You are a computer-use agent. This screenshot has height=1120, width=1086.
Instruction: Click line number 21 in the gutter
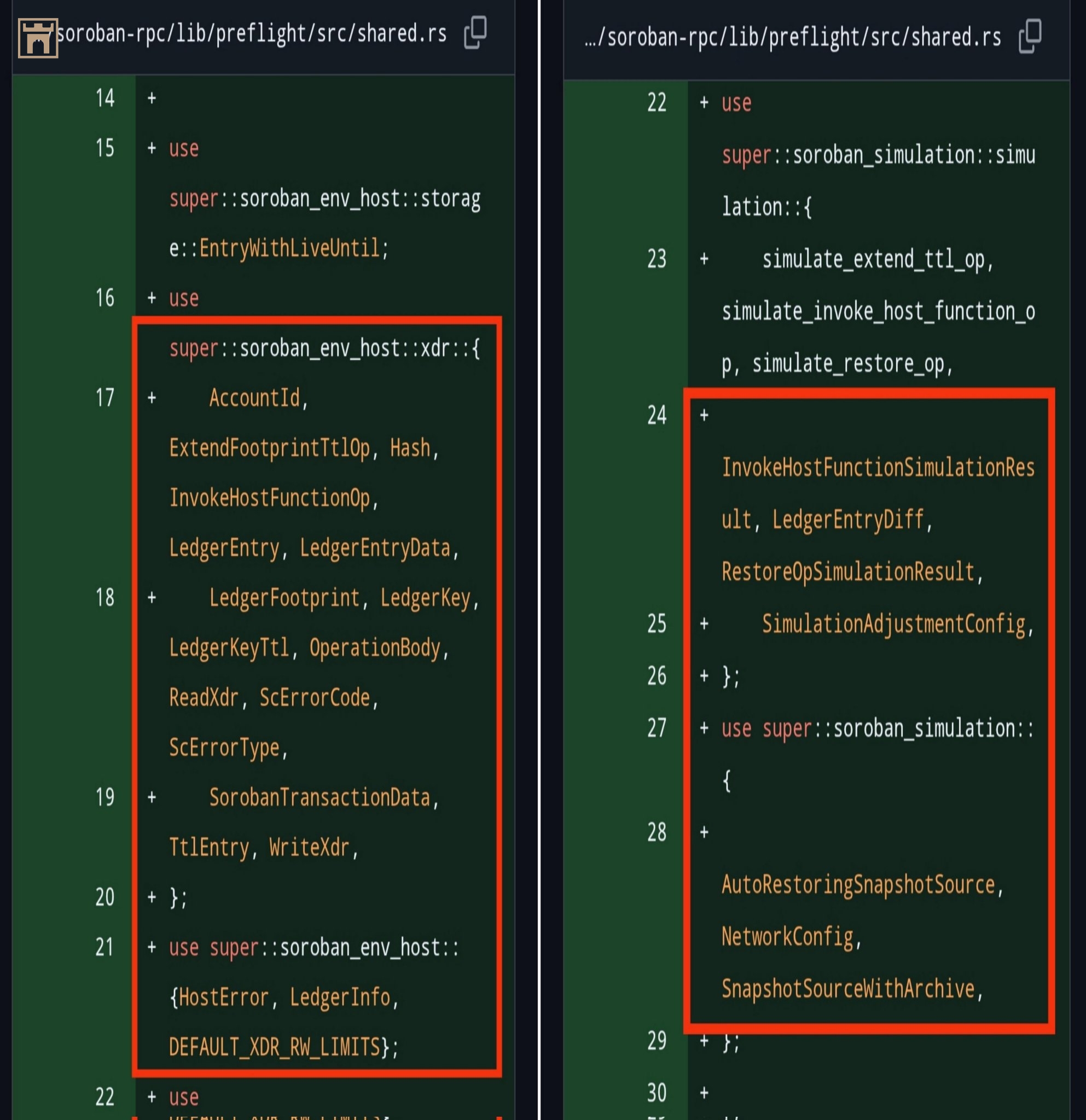[x=104, y=947]
